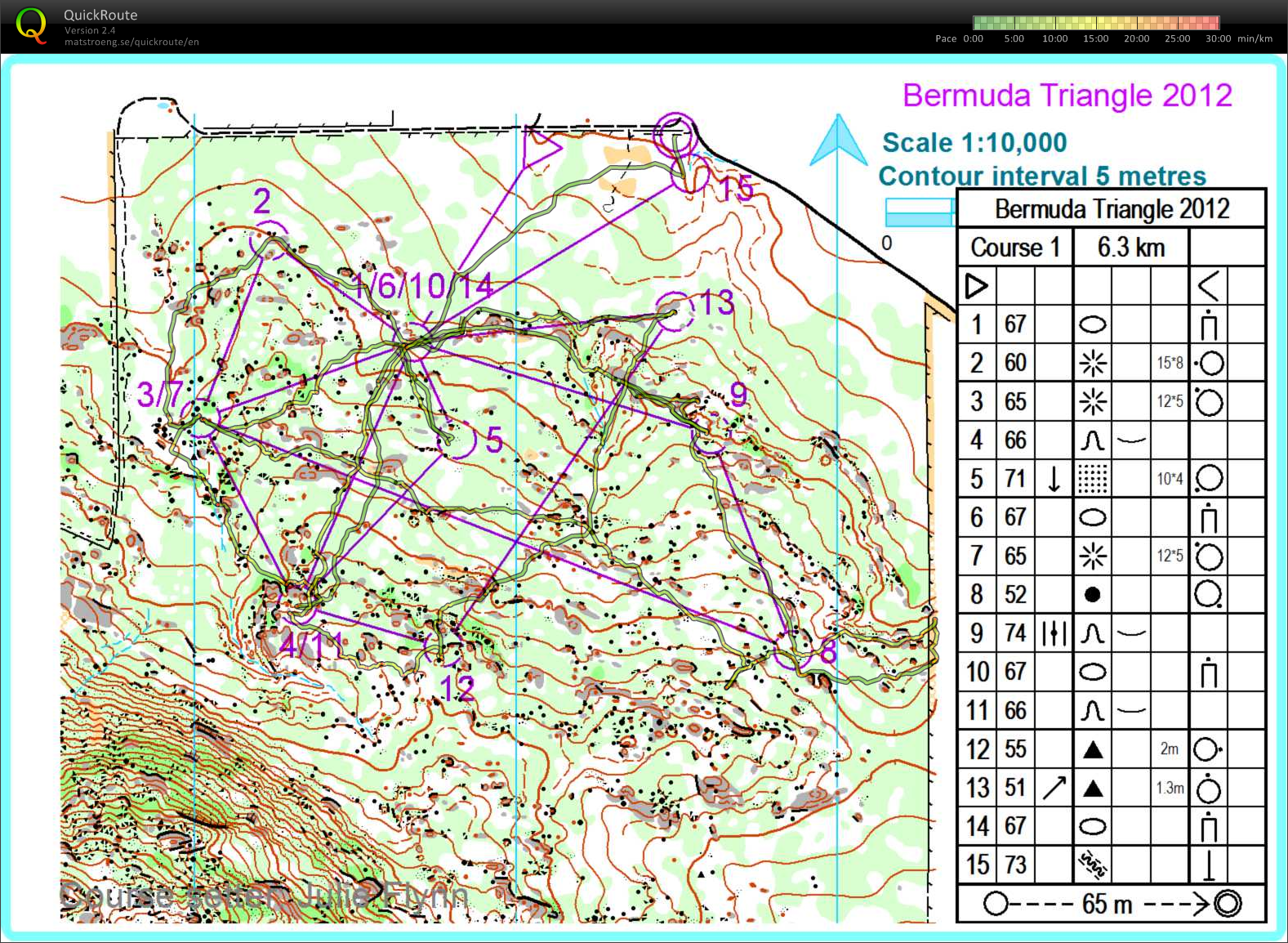The width and height of the screenshot is (1288, 943).
Task: Click the finish double-circle symbol at table bottom
Action: 1227,904
